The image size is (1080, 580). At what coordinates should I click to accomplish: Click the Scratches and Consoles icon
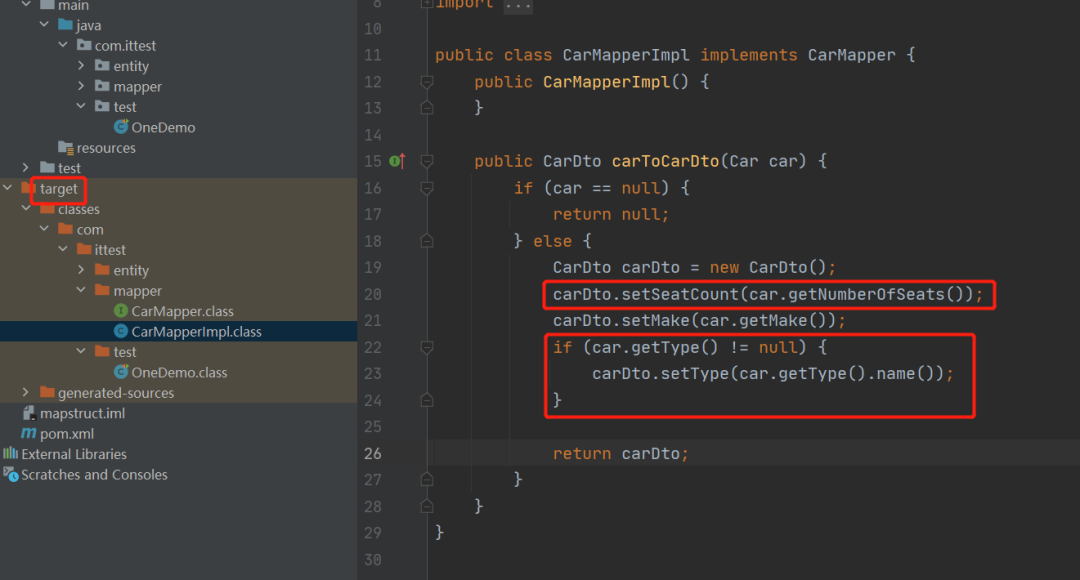click(10, 474)
